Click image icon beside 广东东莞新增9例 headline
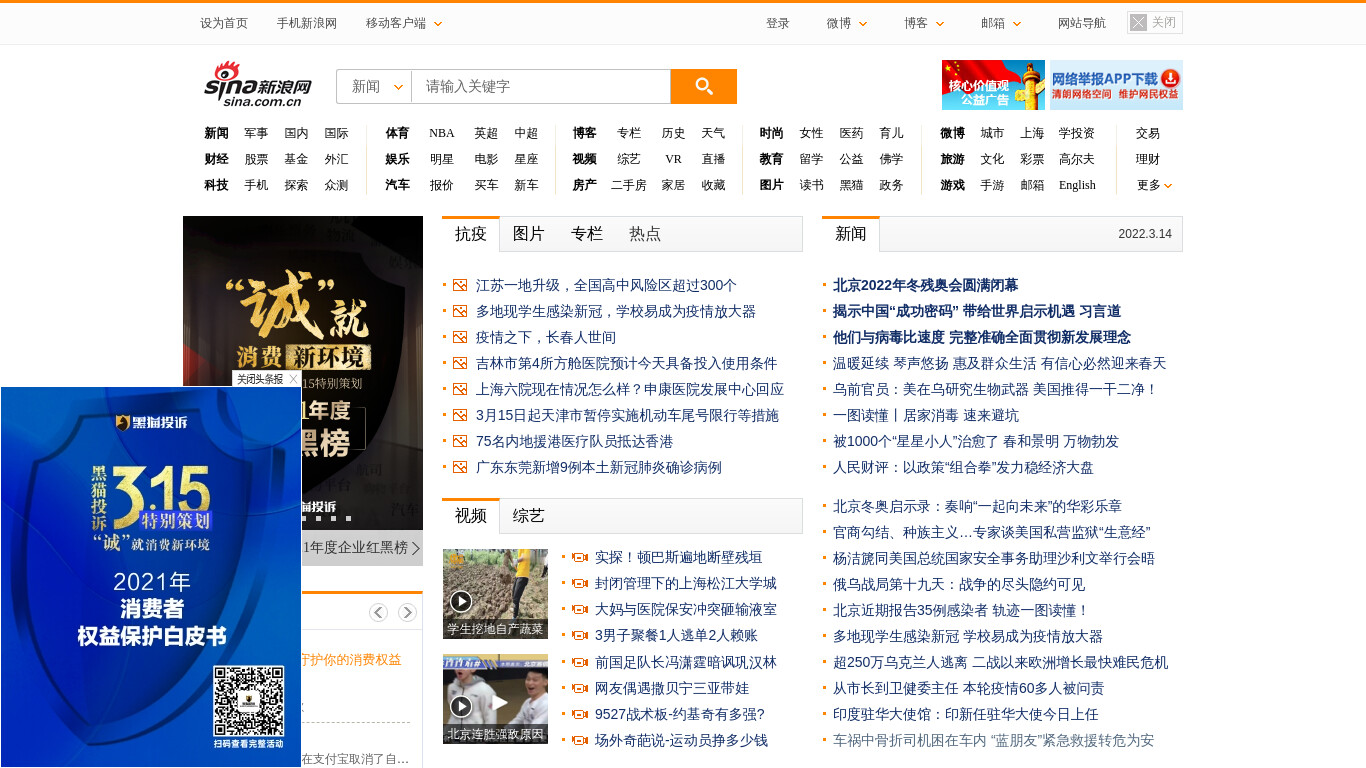Screen dimensions: 1366x768 click(460, 467)
